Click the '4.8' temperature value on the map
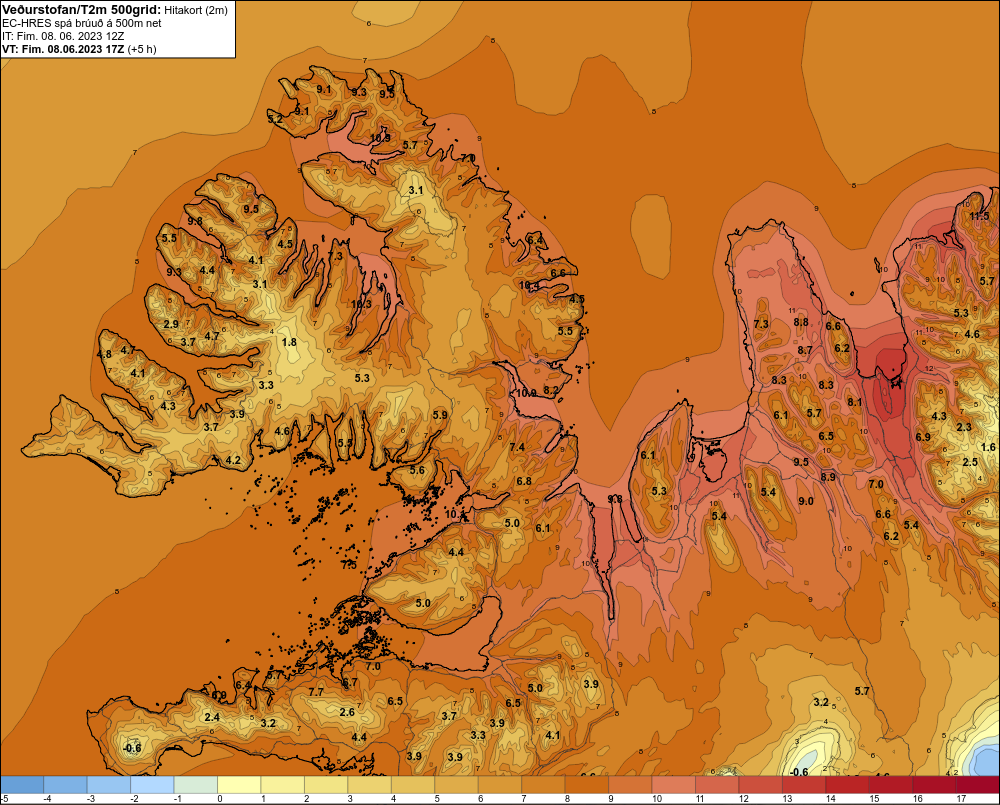 [x=104, y=355]
